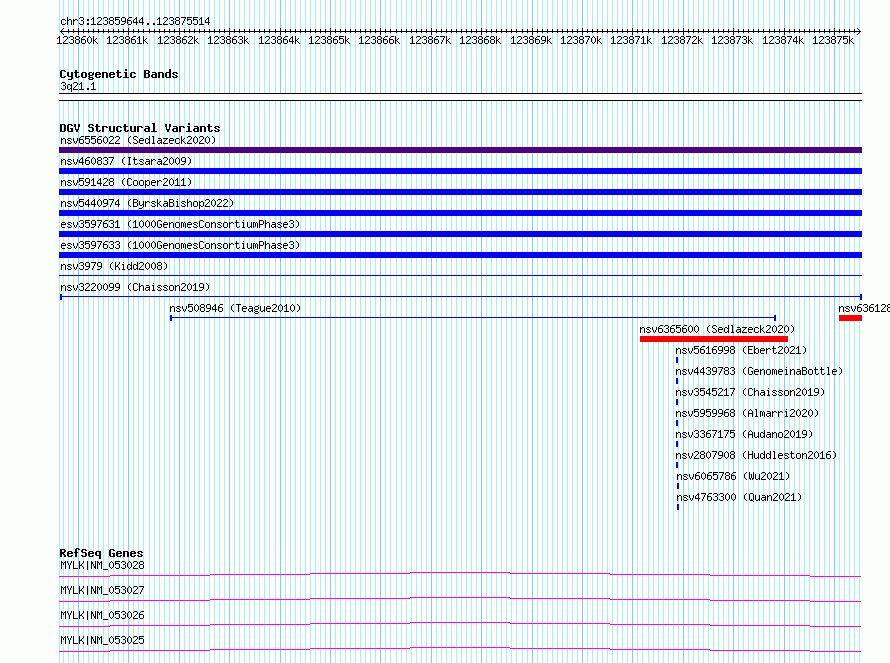The image size is (890, 663).
Task: Click the 123872k coordinate label
Action: point(682,40)
